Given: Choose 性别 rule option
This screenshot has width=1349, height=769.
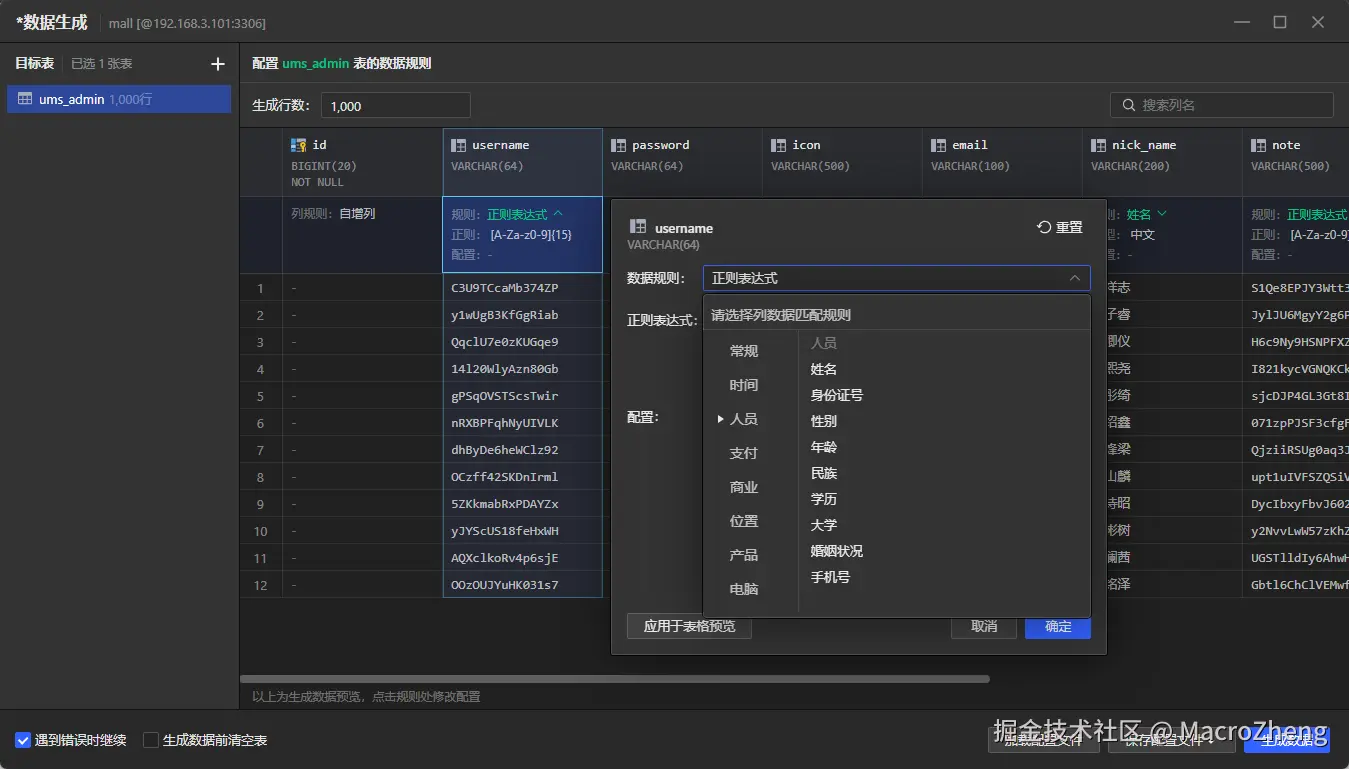Looking at the screenshot, I should [824, 421].
